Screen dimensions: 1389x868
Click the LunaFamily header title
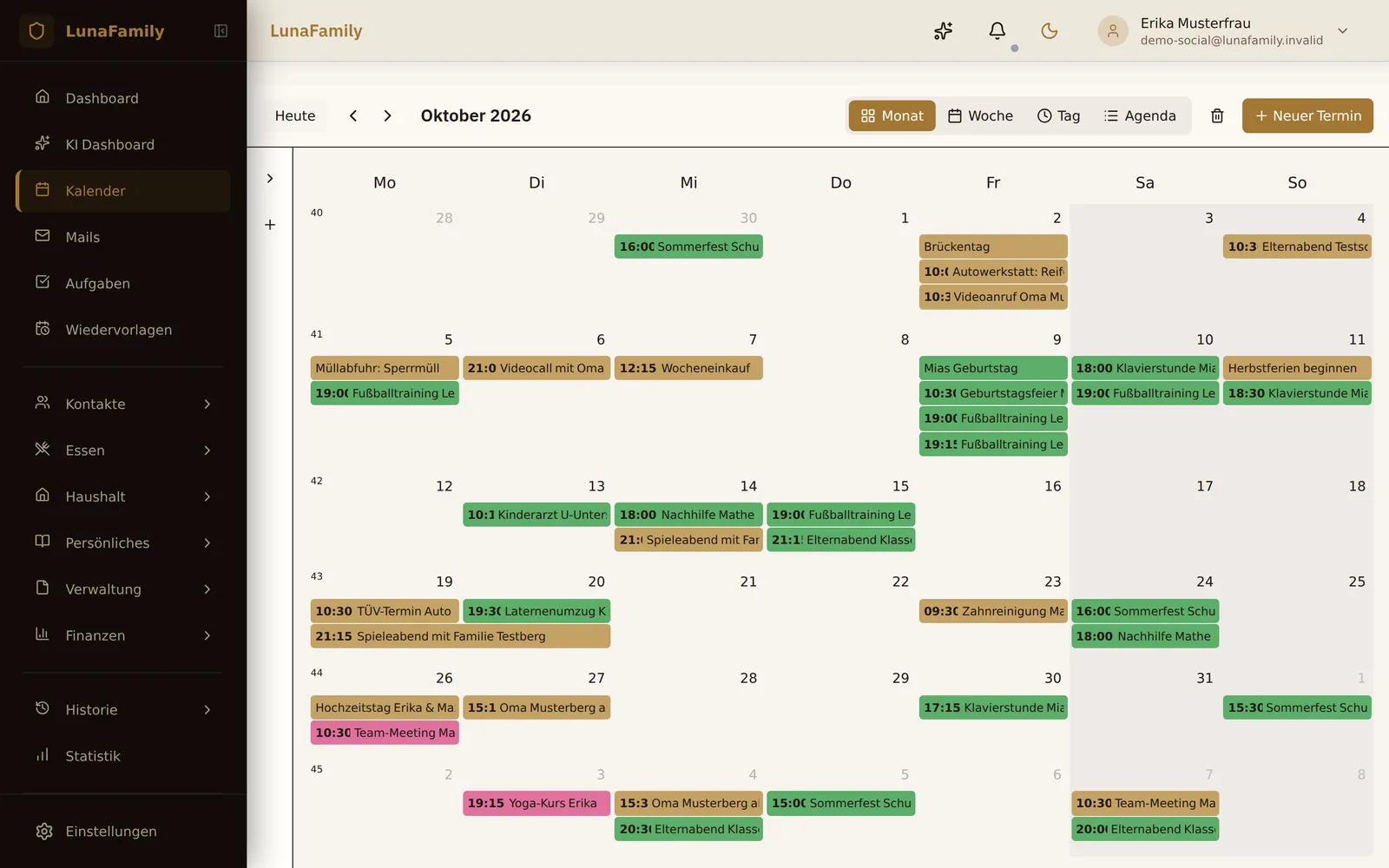[x=316, y=31]
